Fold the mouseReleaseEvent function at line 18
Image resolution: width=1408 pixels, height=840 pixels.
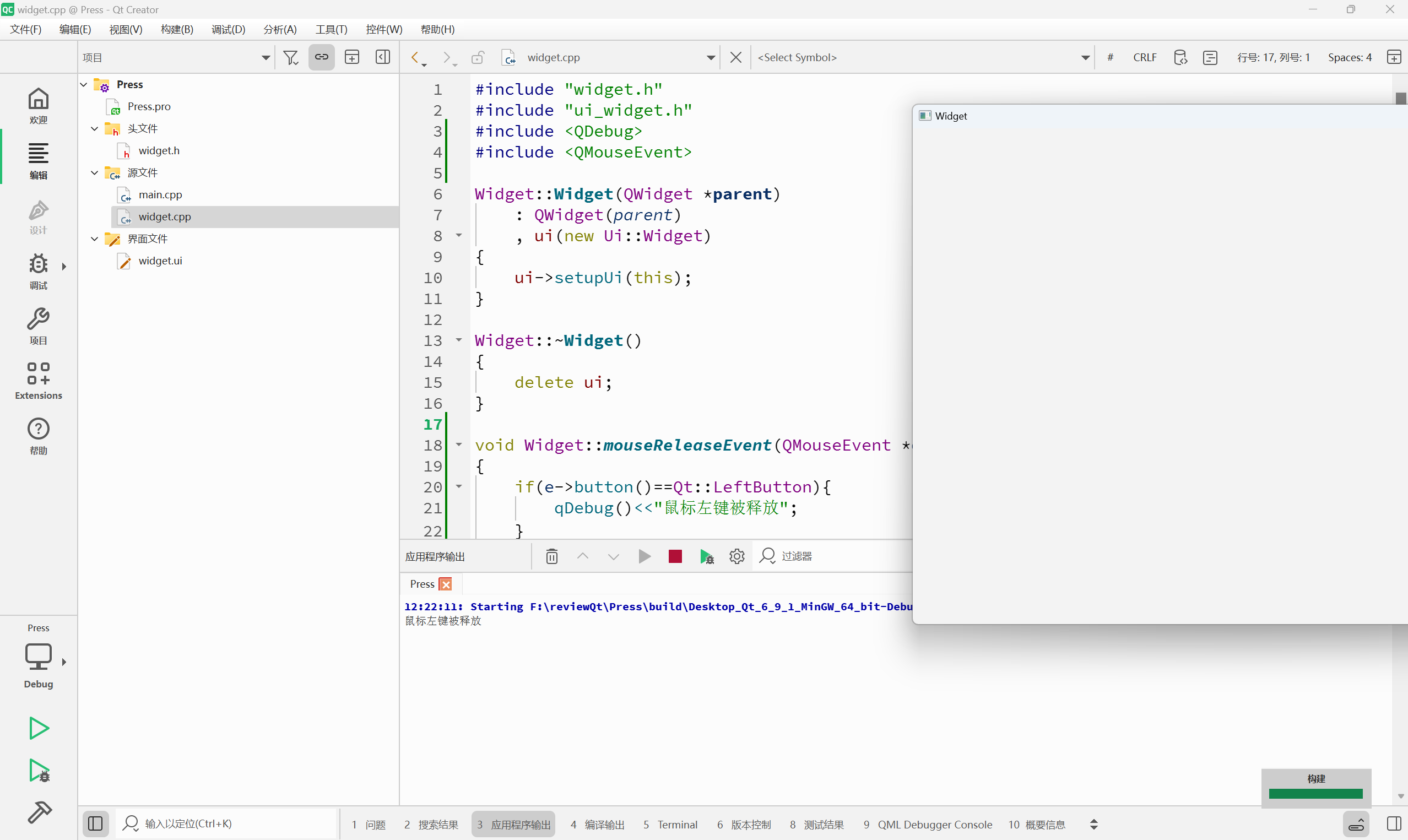click(459, 445)
